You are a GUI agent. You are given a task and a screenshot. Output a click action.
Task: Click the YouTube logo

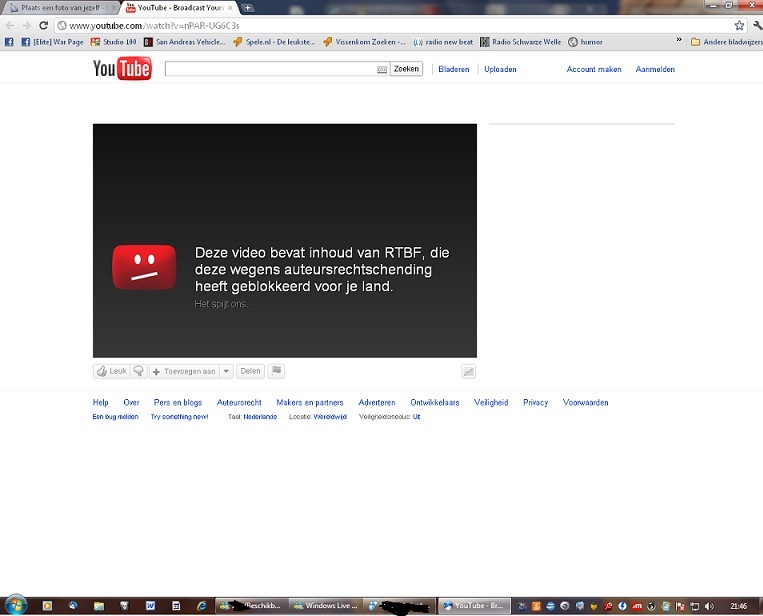[x=122, y=69]
